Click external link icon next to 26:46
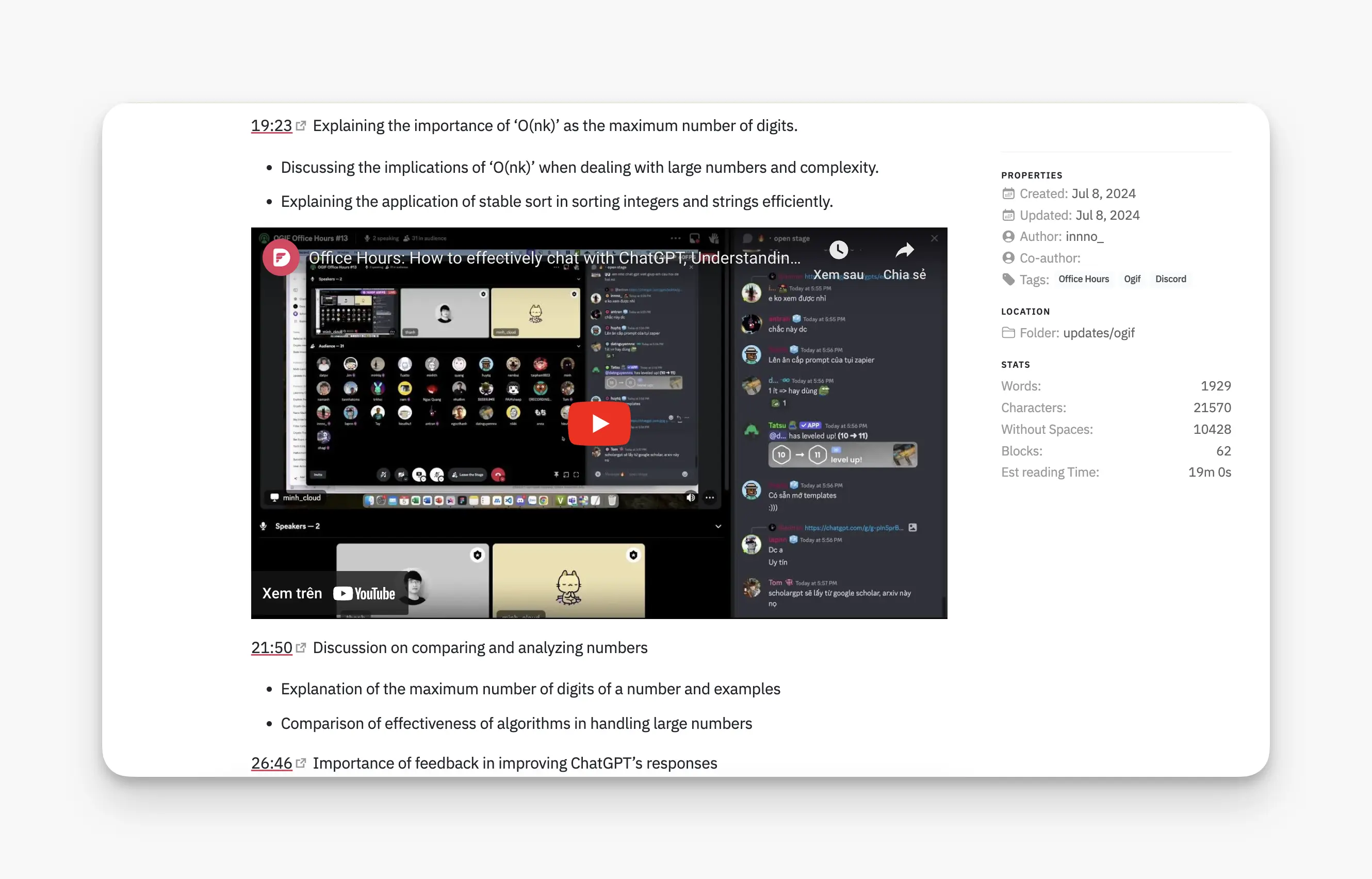 pos(301,762)
